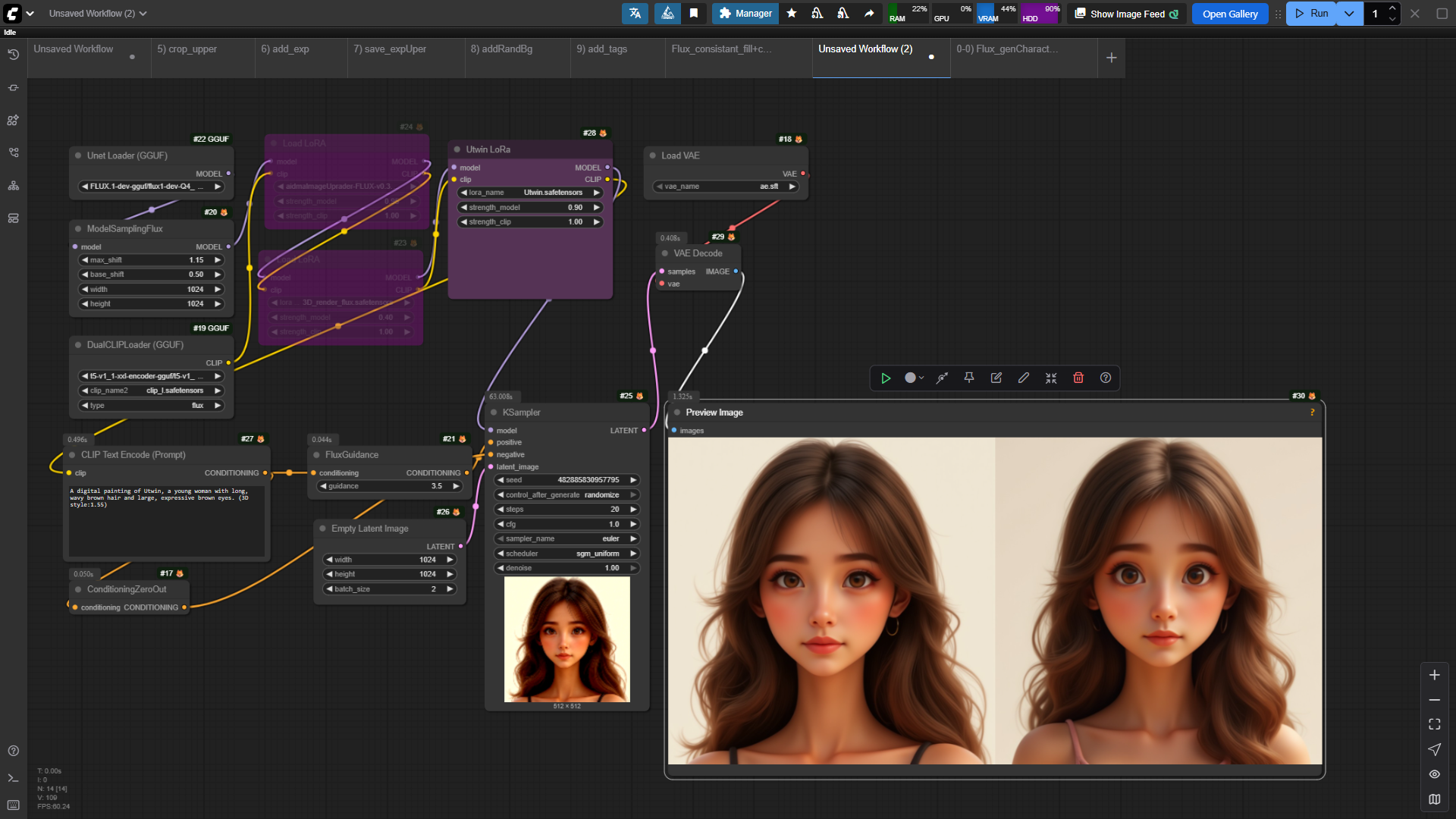
Task: Toggle link visibility with the eye icon
Action: point(1434,774)
